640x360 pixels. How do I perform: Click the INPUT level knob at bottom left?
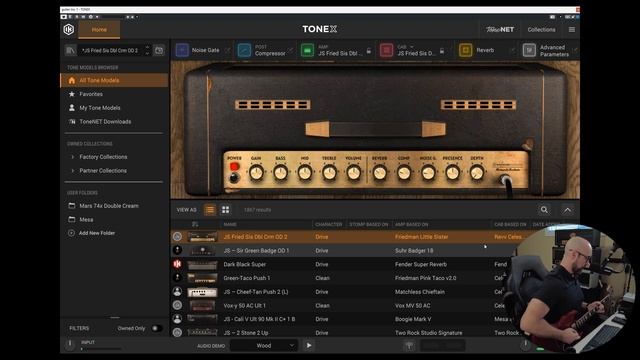point(70,344)
